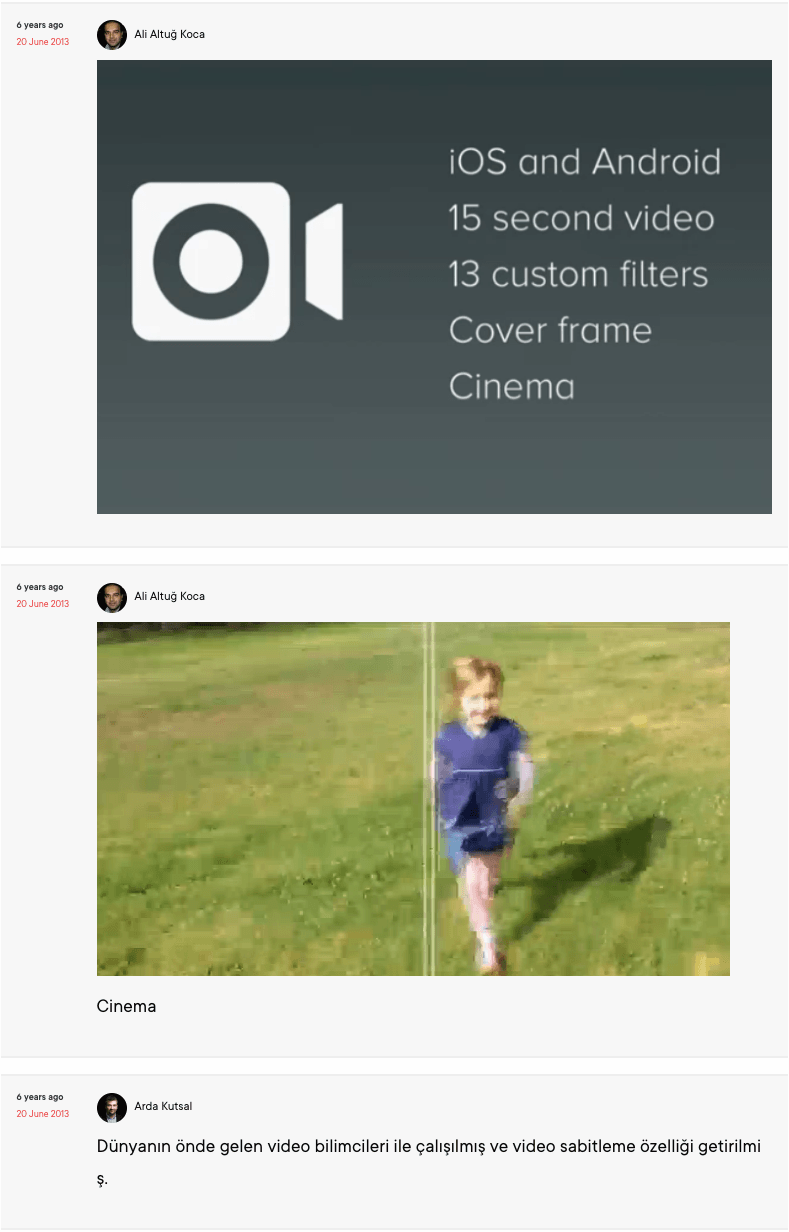
Task: Click '20 June 2013' date on the Cinema post
Action: coord(42,604)
